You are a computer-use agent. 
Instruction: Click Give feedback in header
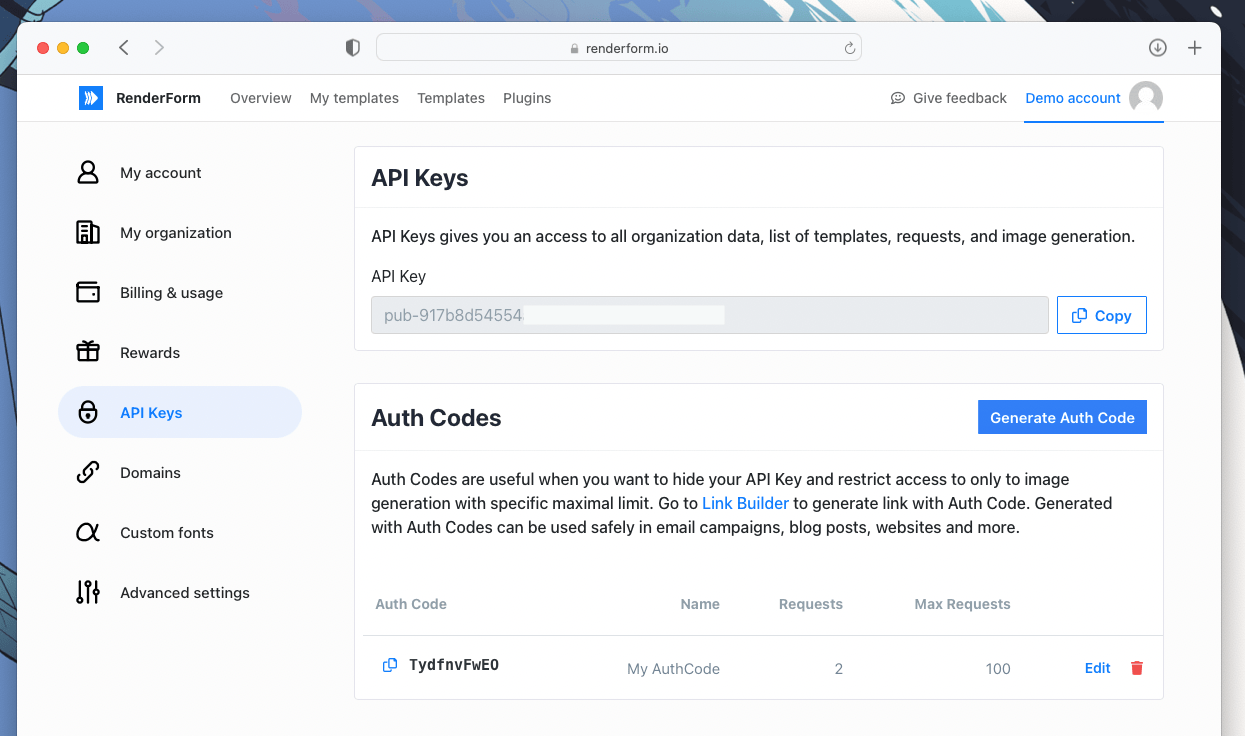948,98
